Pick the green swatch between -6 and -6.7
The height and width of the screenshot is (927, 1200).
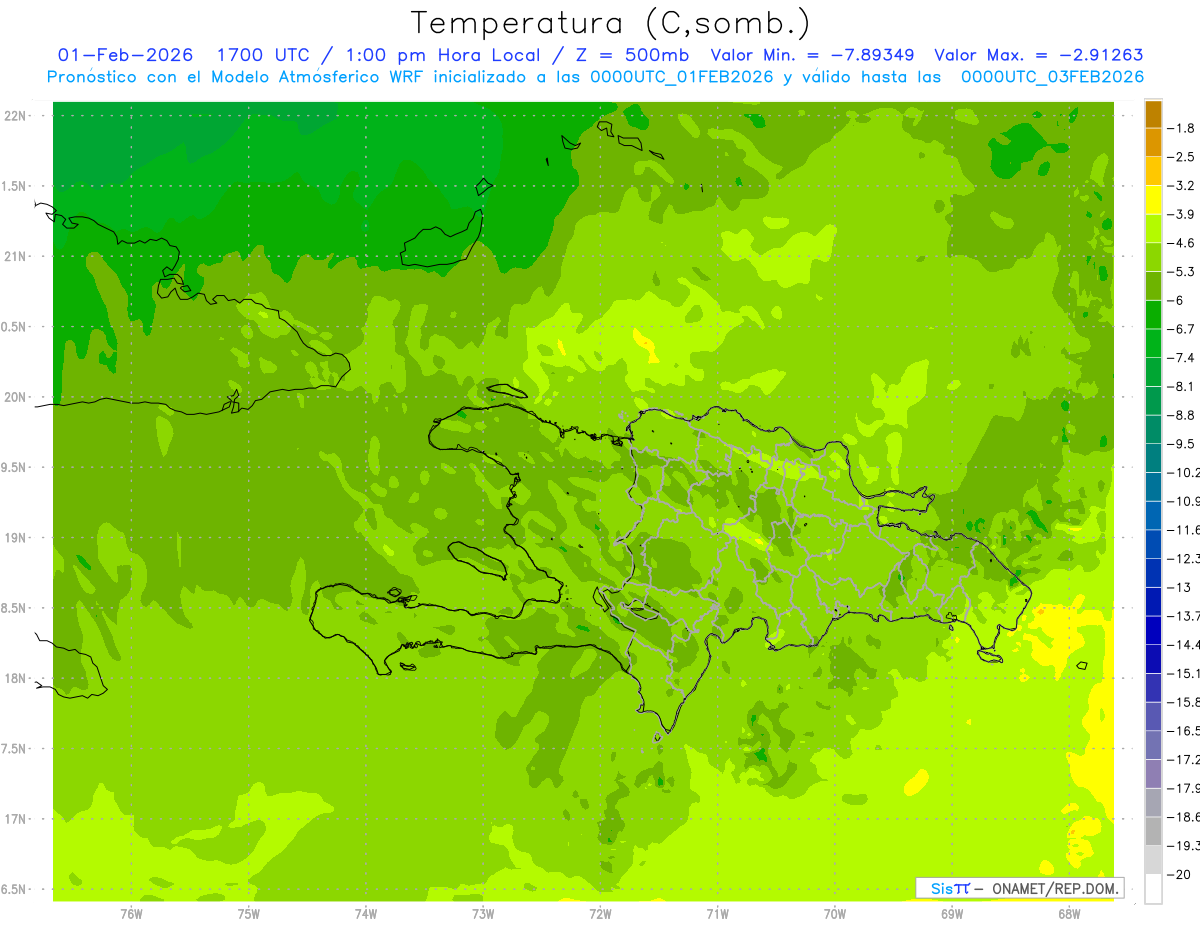tap(1153, 315)
